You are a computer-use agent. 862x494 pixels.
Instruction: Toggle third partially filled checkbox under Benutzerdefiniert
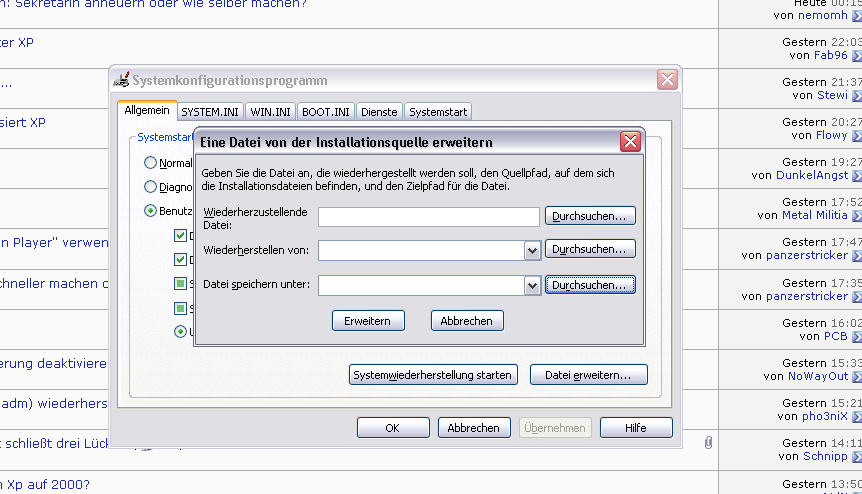180,284
